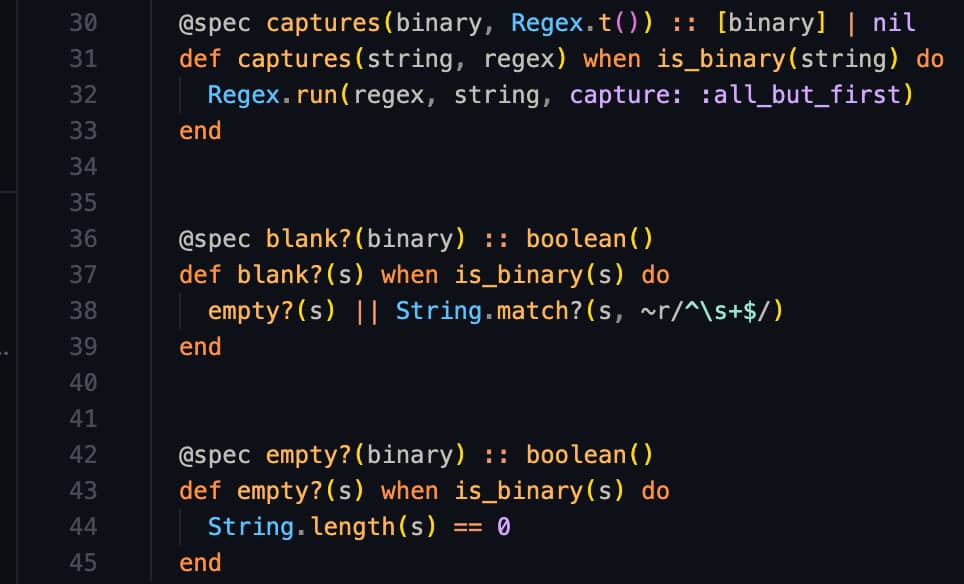Click "def" keyword on line 37
The image size is (964, 584).
[x=200, y=275]
